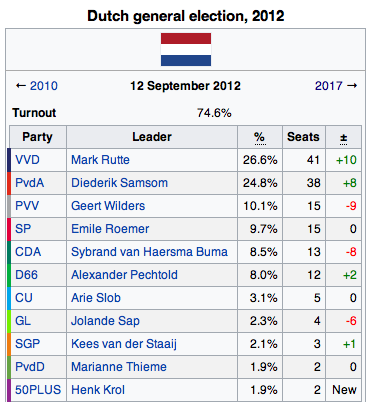Open the Jolande Sap link
The image size is (367, 402).
tap(105, 321)
